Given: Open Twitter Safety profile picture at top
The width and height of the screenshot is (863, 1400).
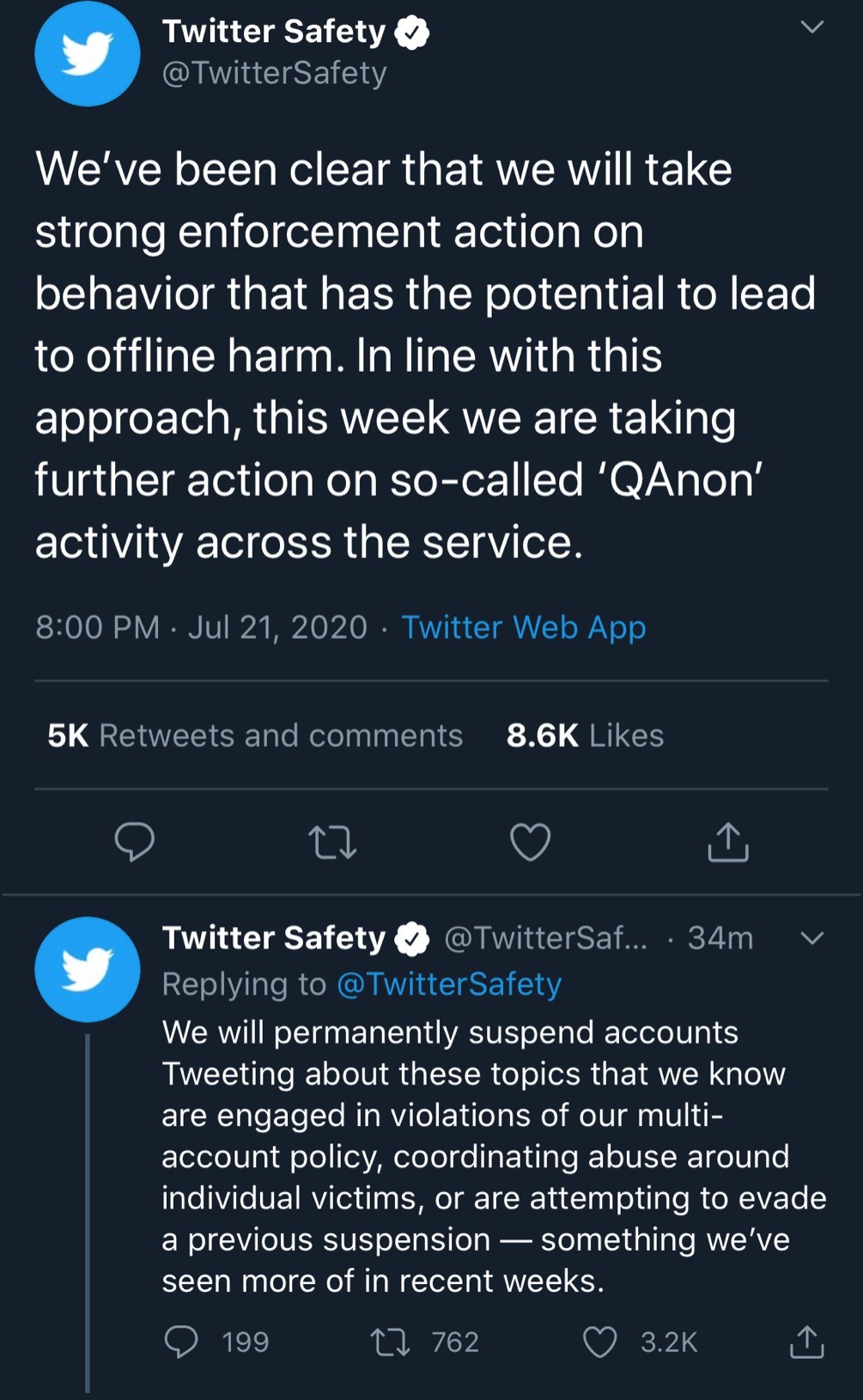Looking at the screenshot, I should pos(88,54).
